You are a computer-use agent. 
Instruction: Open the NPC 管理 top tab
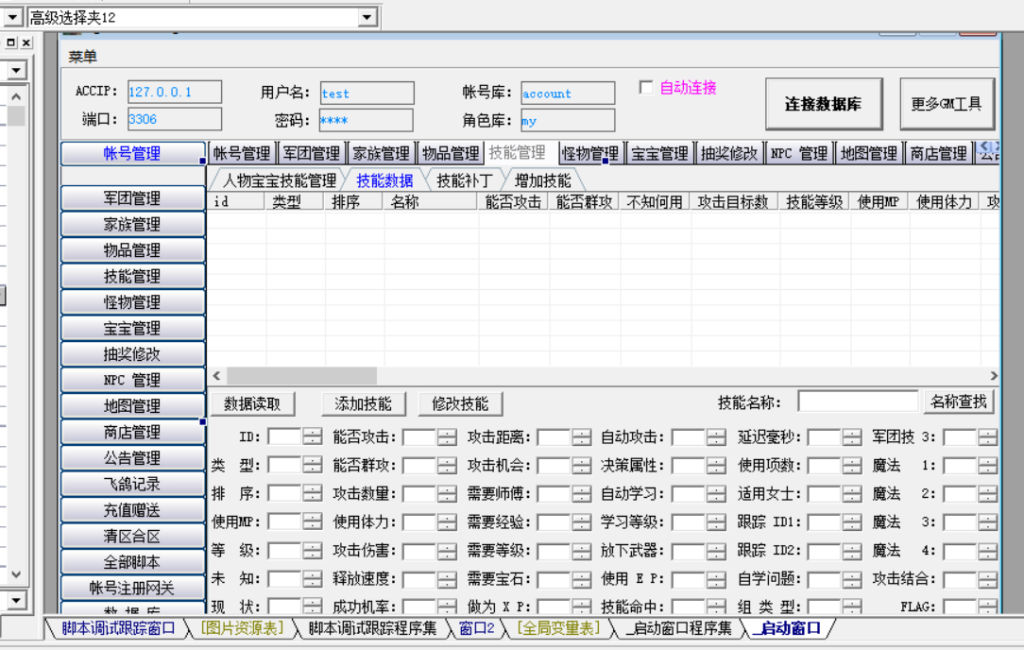coord(799,154)
